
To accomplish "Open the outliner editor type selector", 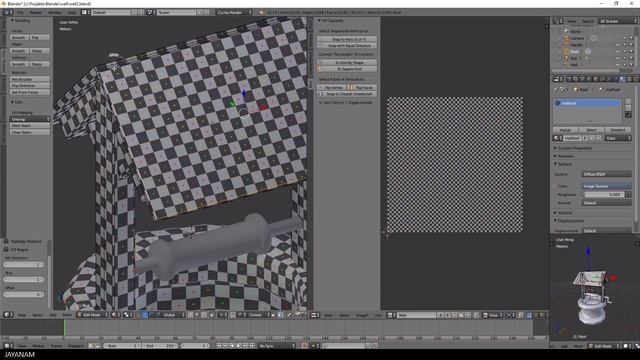I will [x=558, y=21].
